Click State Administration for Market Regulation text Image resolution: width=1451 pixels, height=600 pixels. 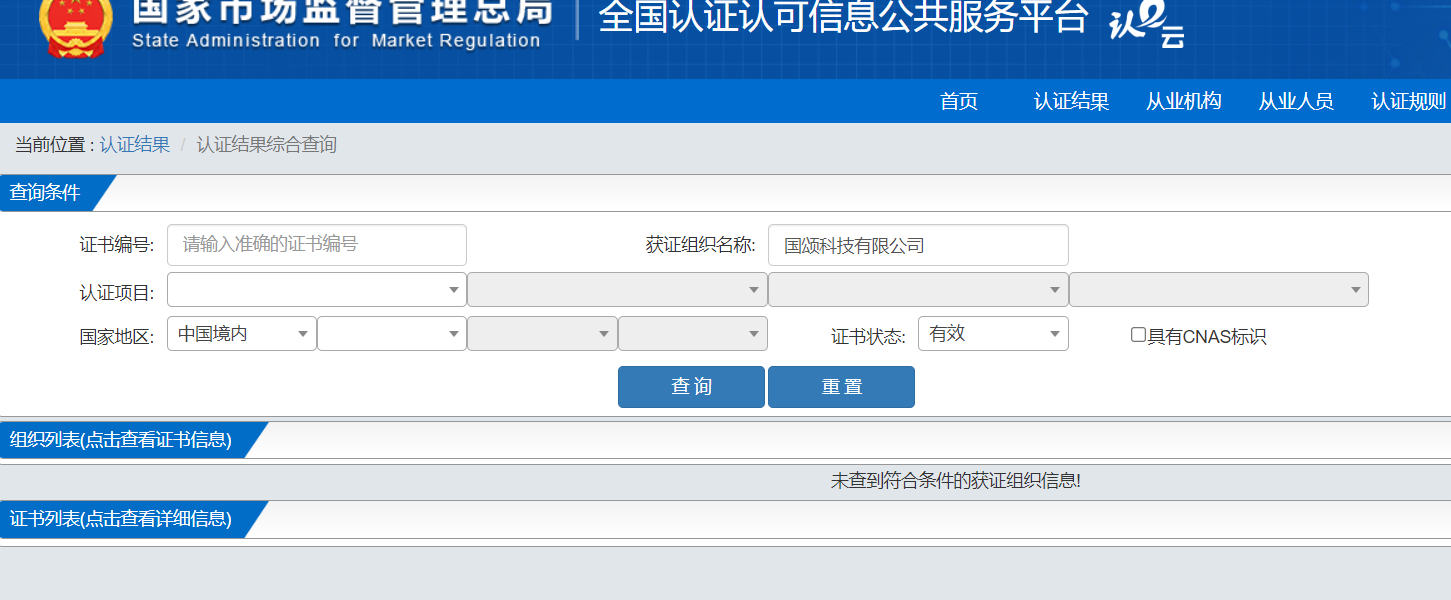tap(336, 41)
